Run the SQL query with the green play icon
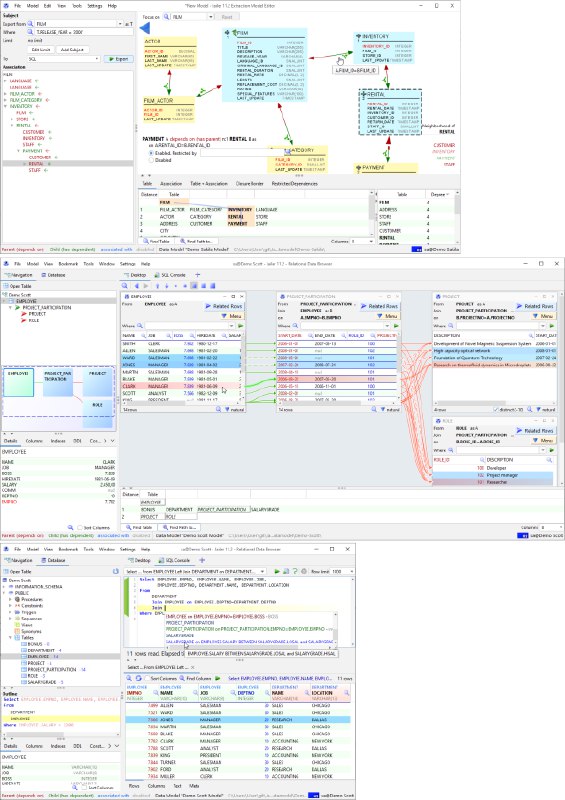Image resolution: width=565 pixels, height=800 pixels. pos(277,571)
